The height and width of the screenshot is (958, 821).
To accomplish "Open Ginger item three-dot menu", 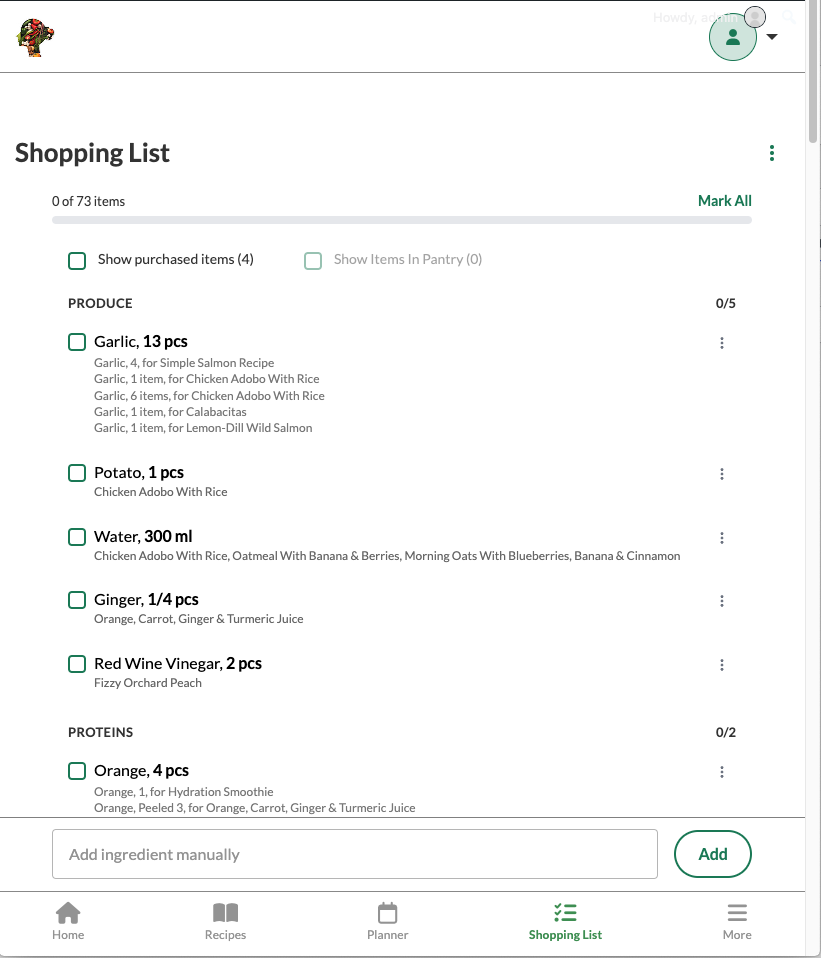I will pos(721,601).
